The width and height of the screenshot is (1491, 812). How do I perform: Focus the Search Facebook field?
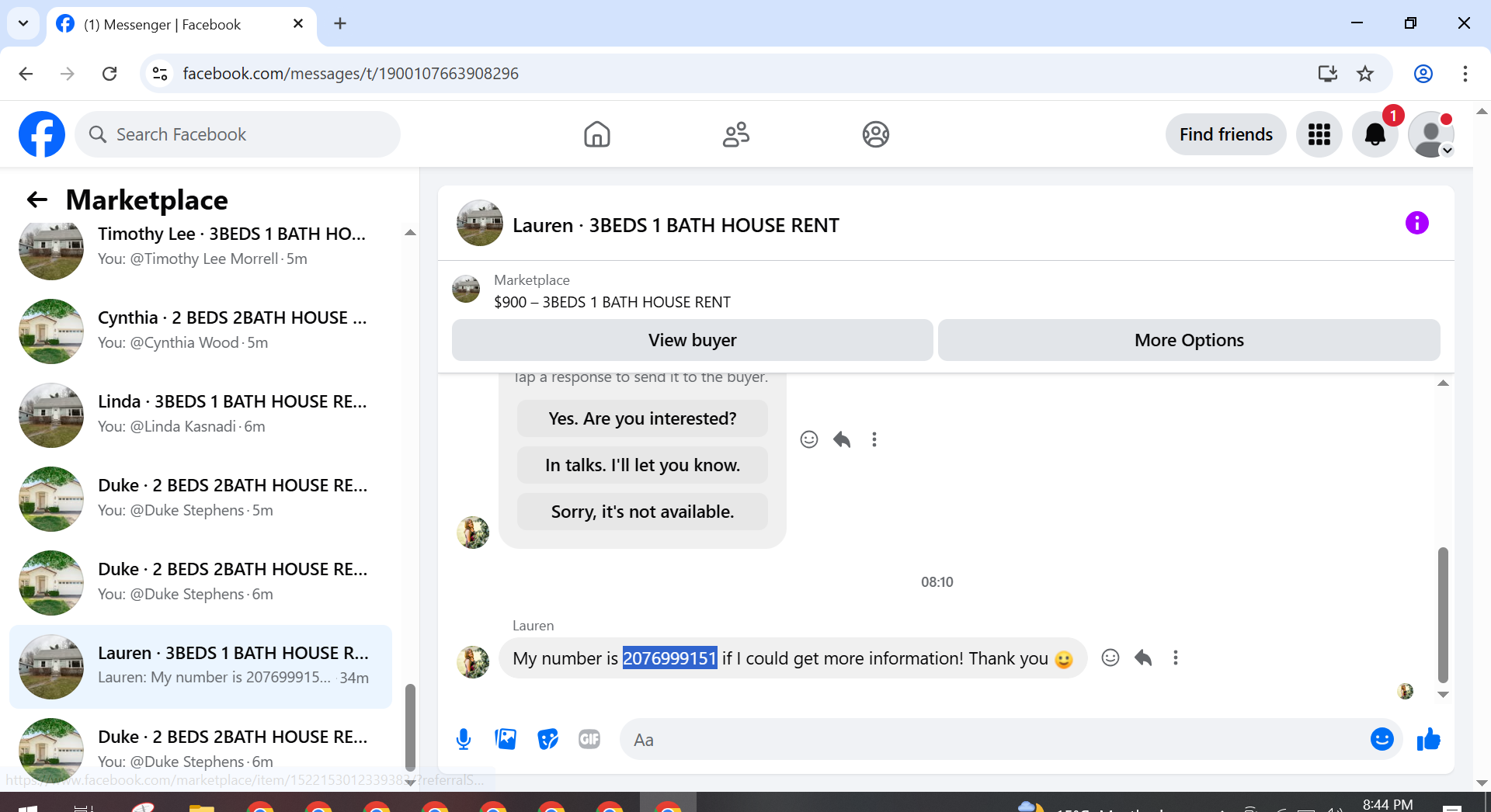238,134
